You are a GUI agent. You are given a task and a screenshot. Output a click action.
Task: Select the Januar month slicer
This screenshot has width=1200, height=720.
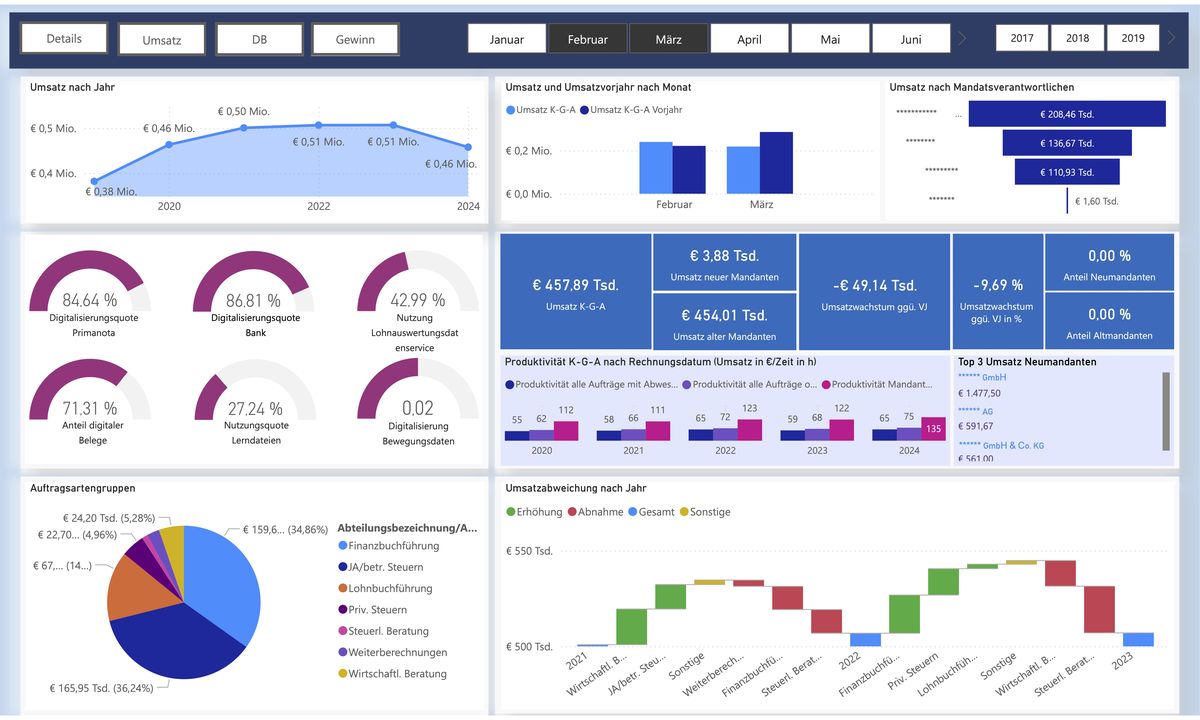pyautogui.click(x=507, y=39)
